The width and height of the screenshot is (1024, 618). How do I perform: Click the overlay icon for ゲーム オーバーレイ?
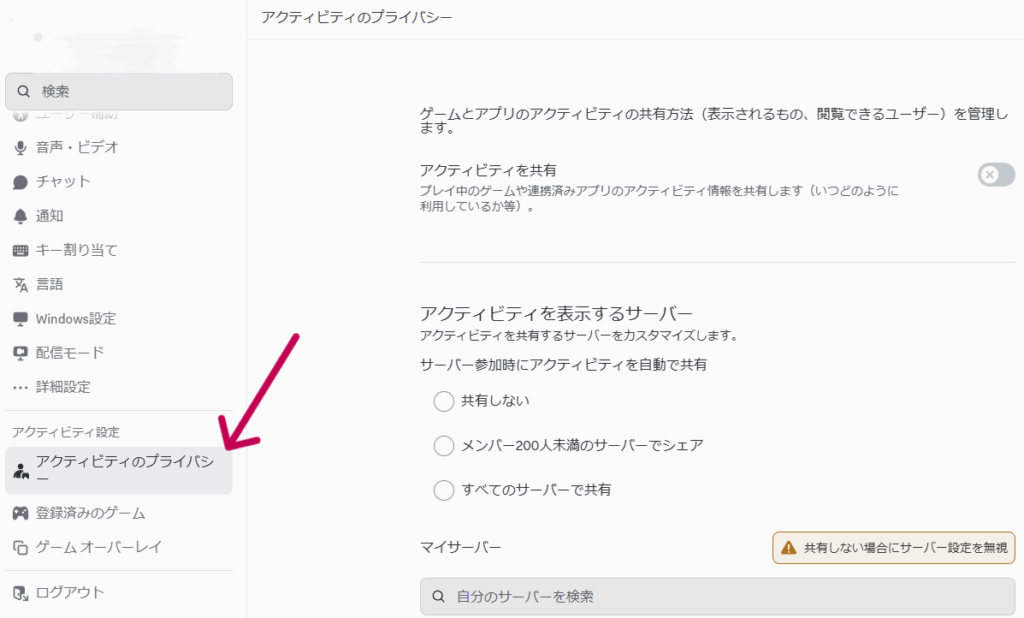20,548
